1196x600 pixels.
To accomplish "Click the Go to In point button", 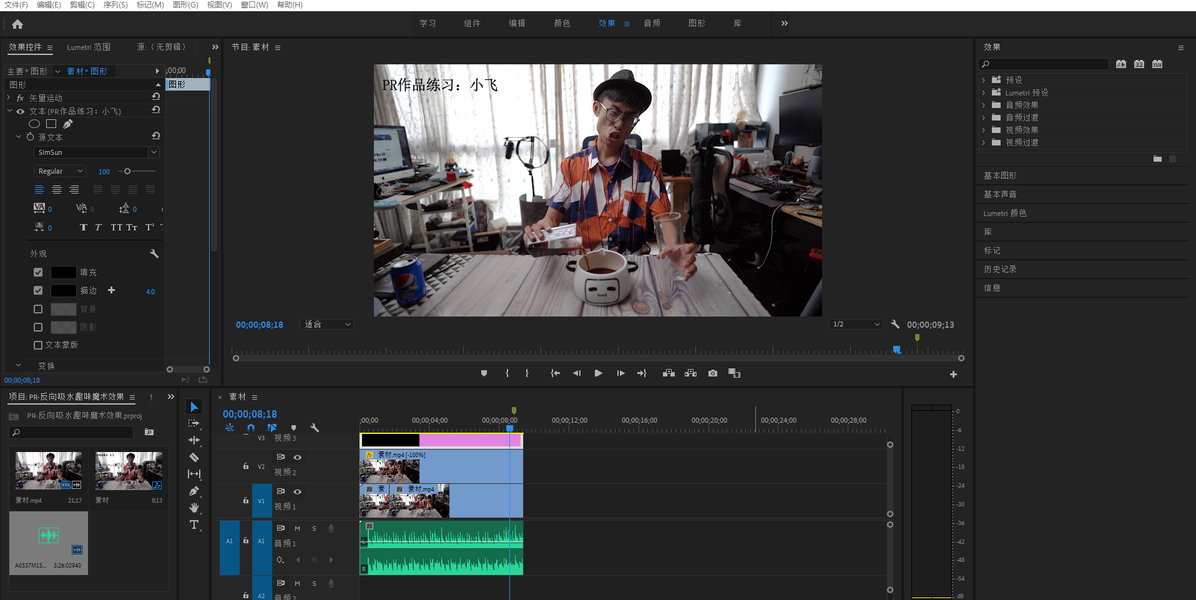I will pyautogui.click(x=555, y=374).
